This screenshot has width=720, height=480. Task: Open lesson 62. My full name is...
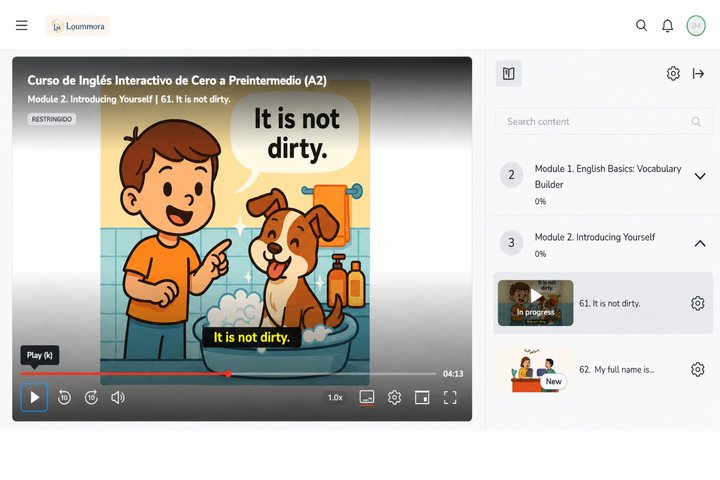pyautogui.click(x=617, y=369)
